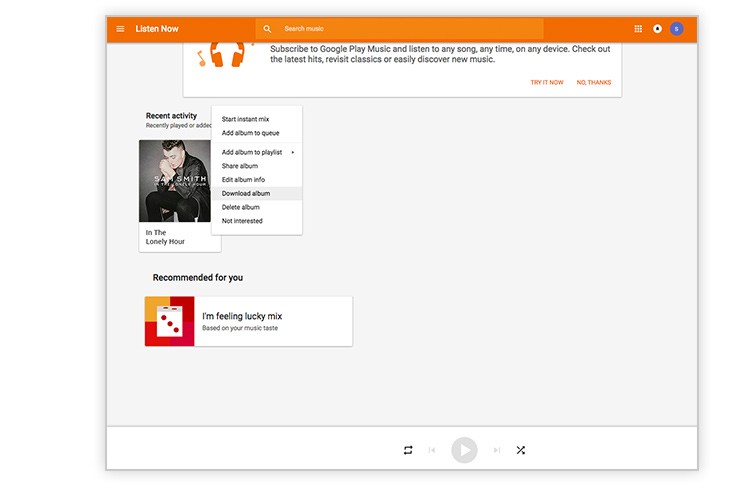750x490 pixels.
Task: Click the search magnifier icon
Action: click(267, 29)
